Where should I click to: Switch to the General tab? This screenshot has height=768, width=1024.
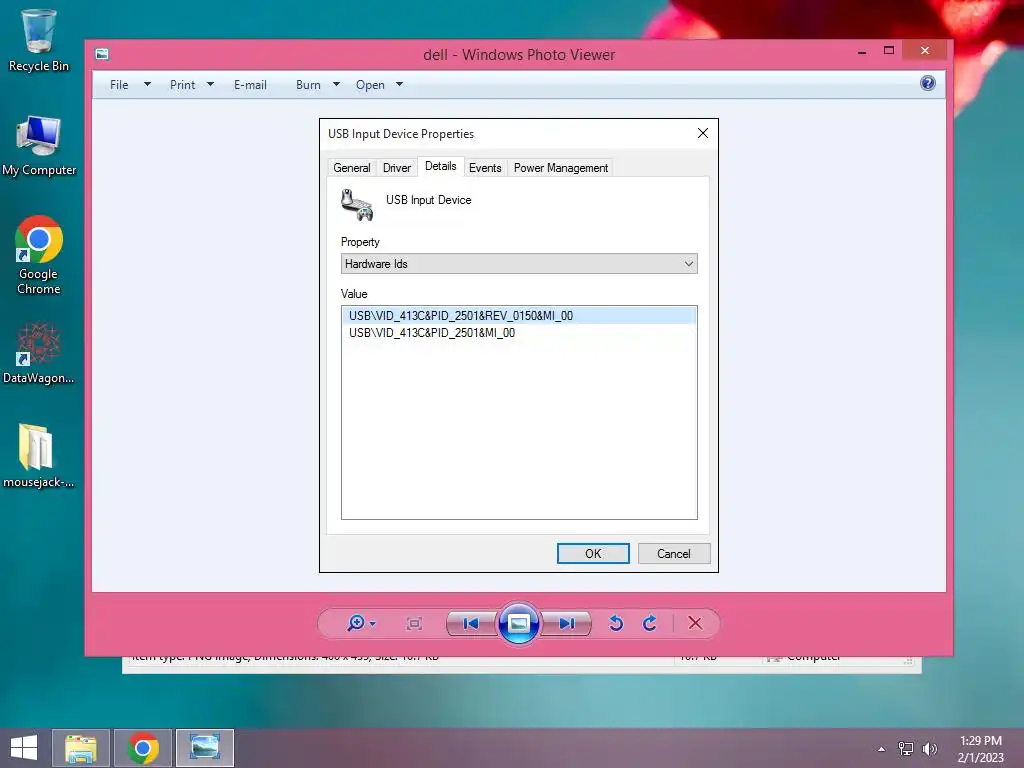[351, 168]
